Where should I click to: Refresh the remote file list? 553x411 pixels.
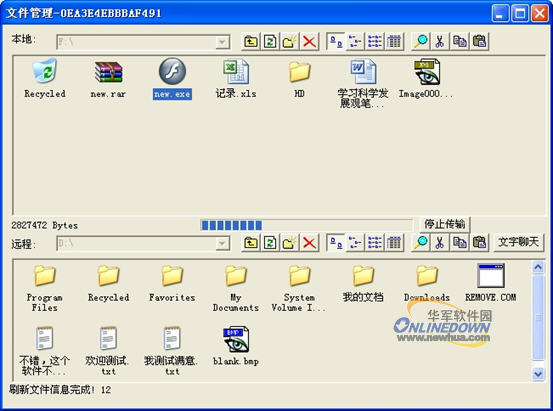tap(270, 243)
